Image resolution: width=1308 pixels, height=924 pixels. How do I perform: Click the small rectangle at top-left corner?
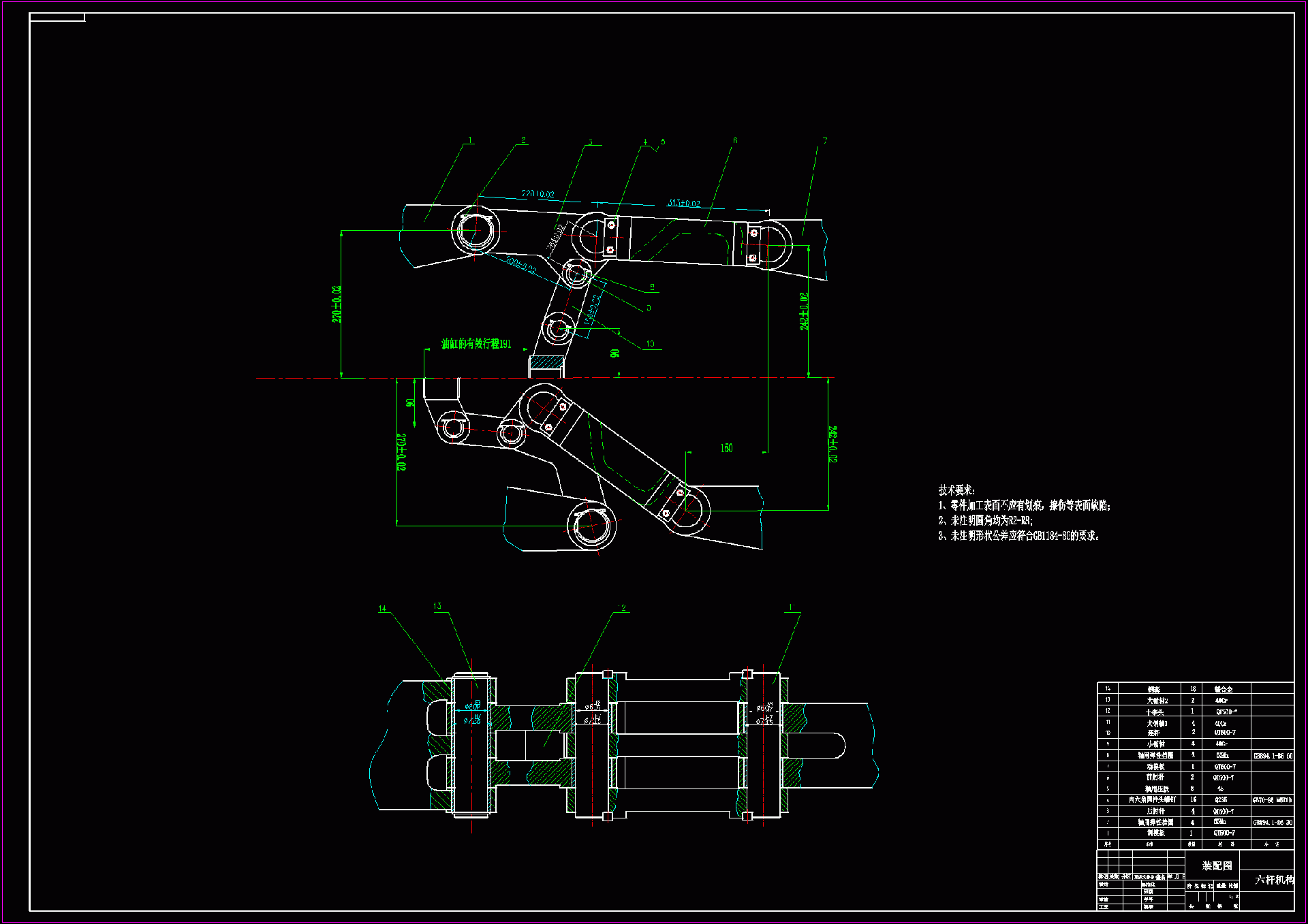(x=57, y=18)
